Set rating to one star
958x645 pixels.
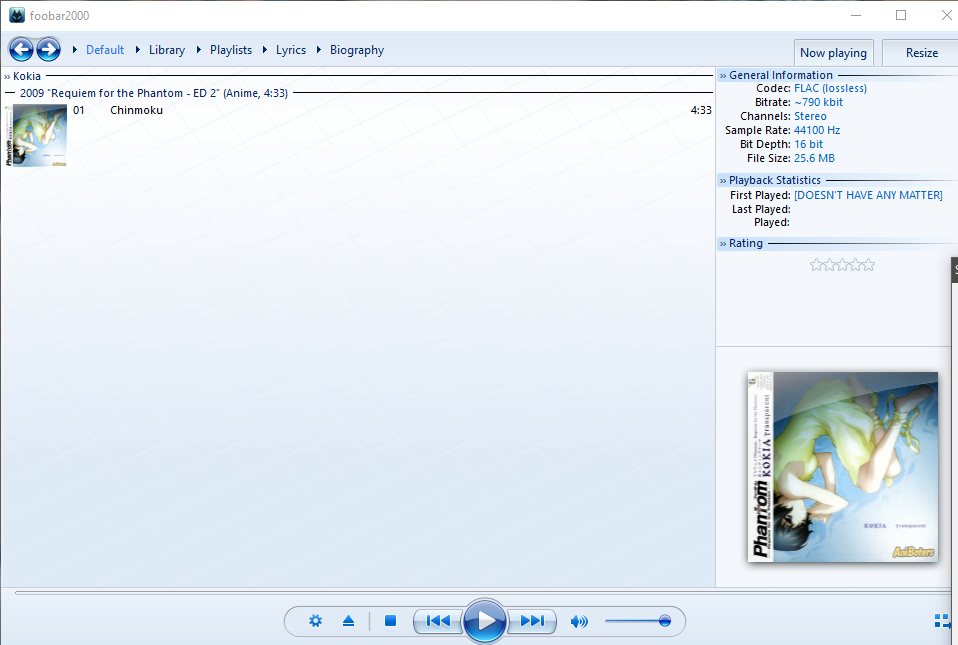point(816,265)
